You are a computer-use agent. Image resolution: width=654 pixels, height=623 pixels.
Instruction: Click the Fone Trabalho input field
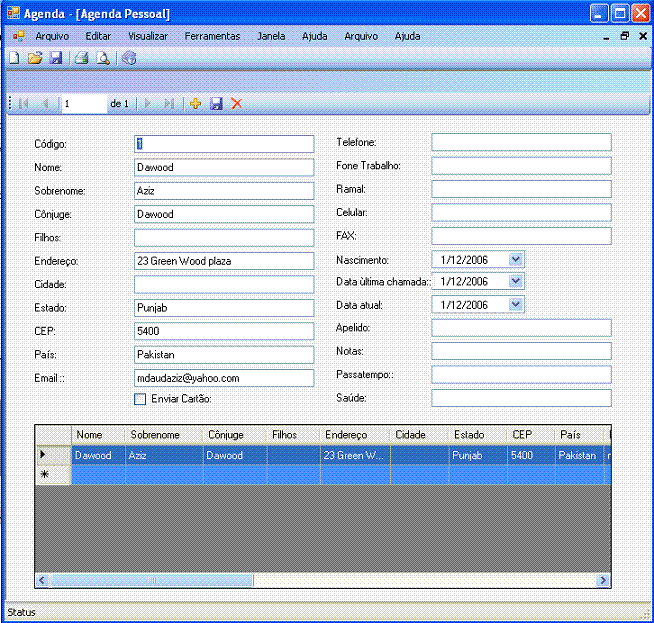(521, 166)
